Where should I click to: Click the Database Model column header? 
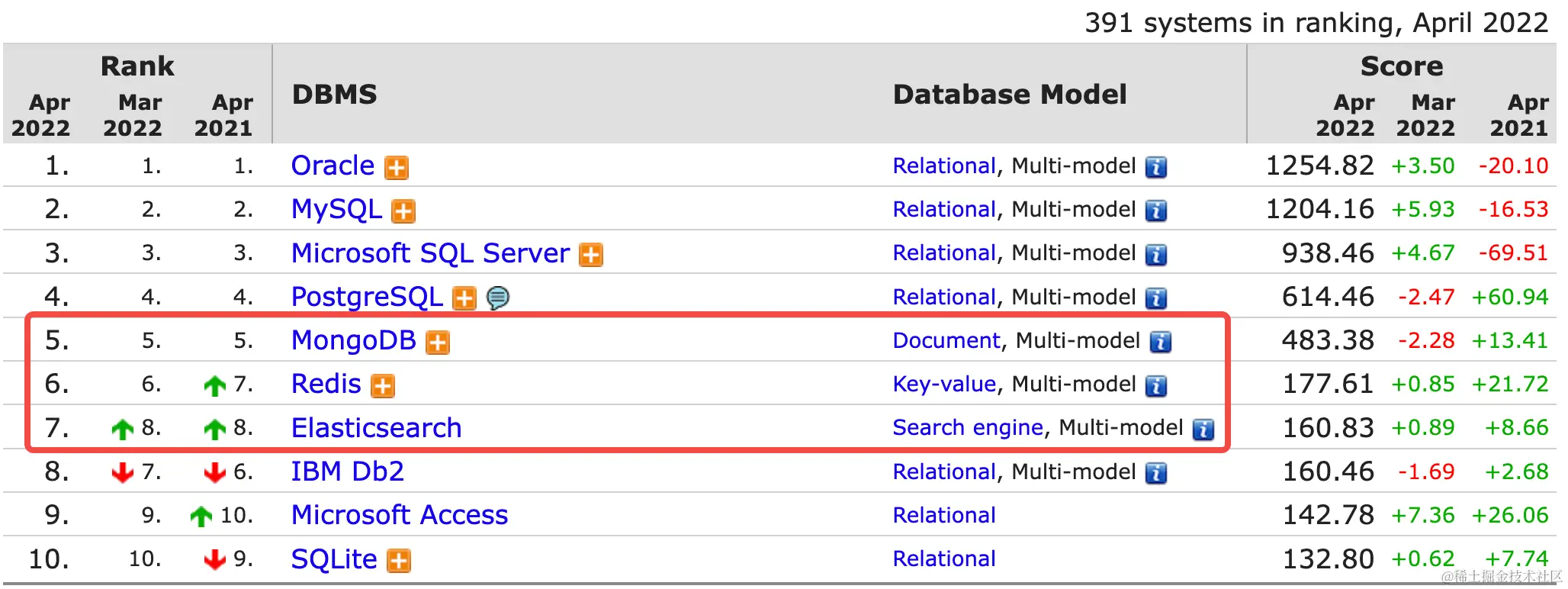point(1010,95)
